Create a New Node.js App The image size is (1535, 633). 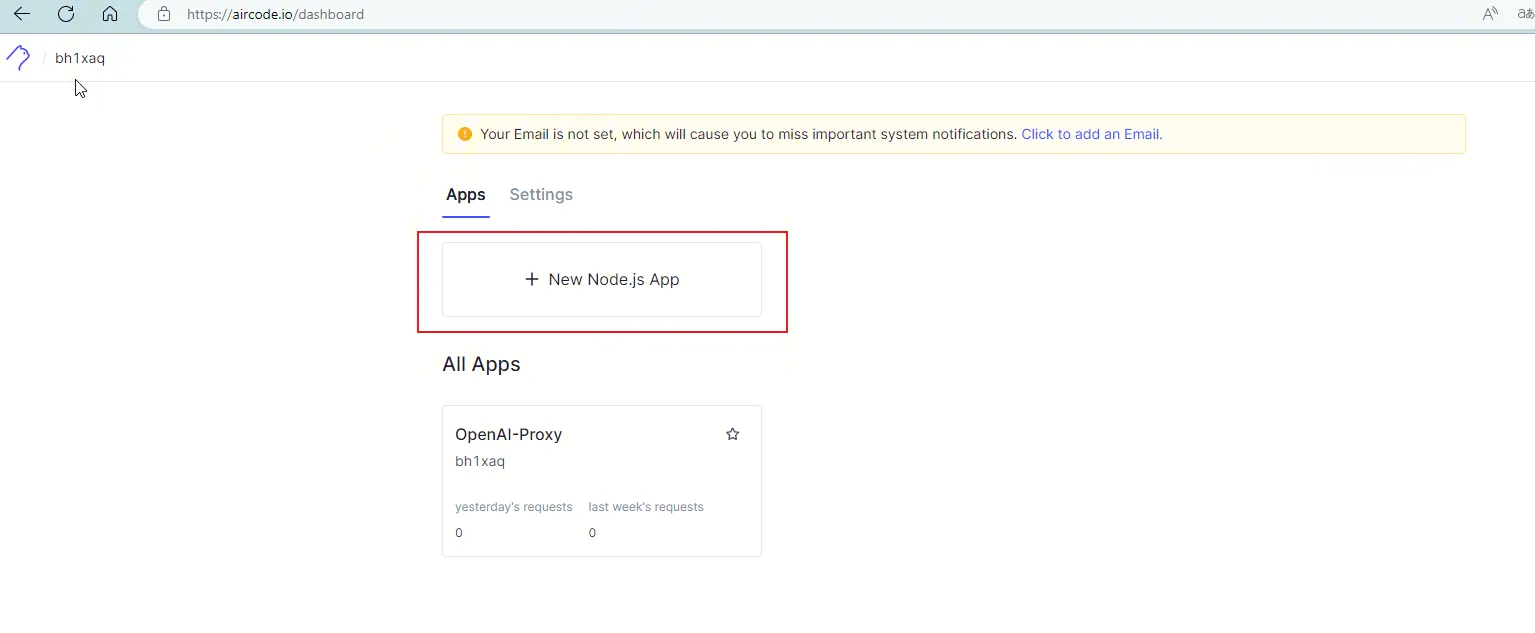click(x=602, y=280)
